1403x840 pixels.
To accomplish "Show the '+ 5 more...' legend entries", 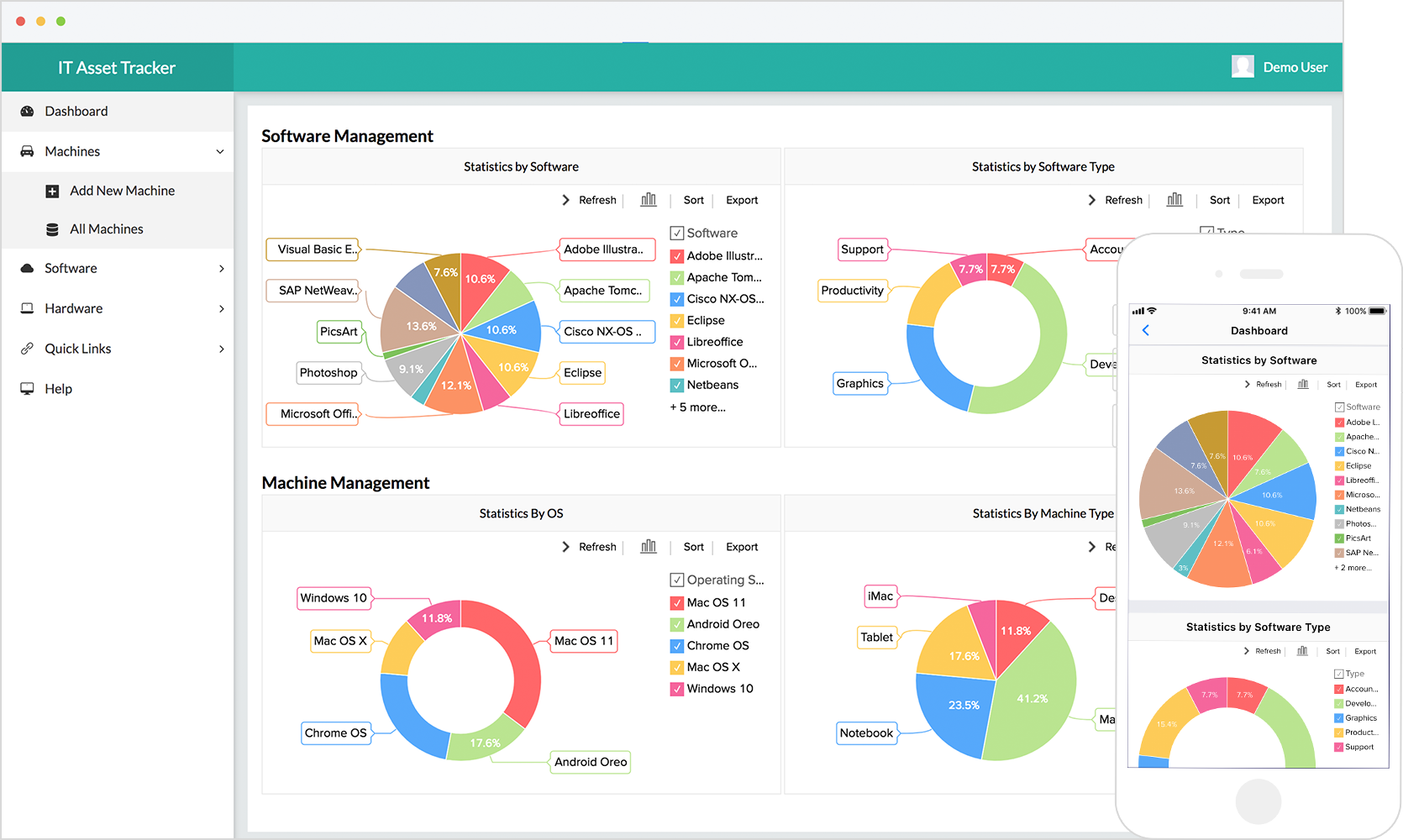I will [x=697, y=407].
